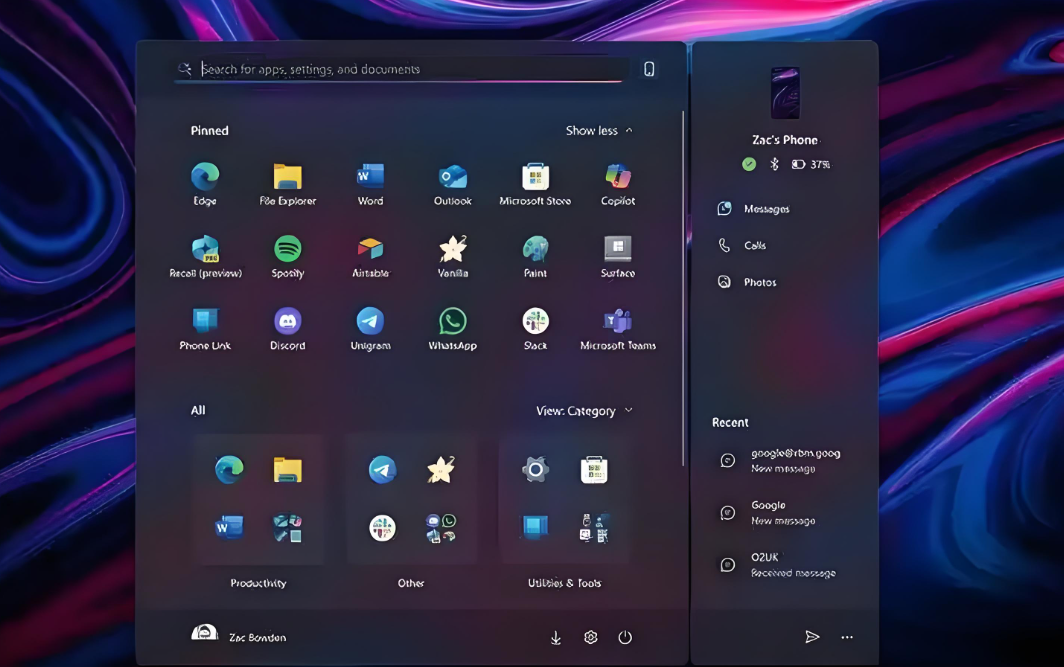
Task: Open Messages in phone panel
Action: [x=766, y=209]
